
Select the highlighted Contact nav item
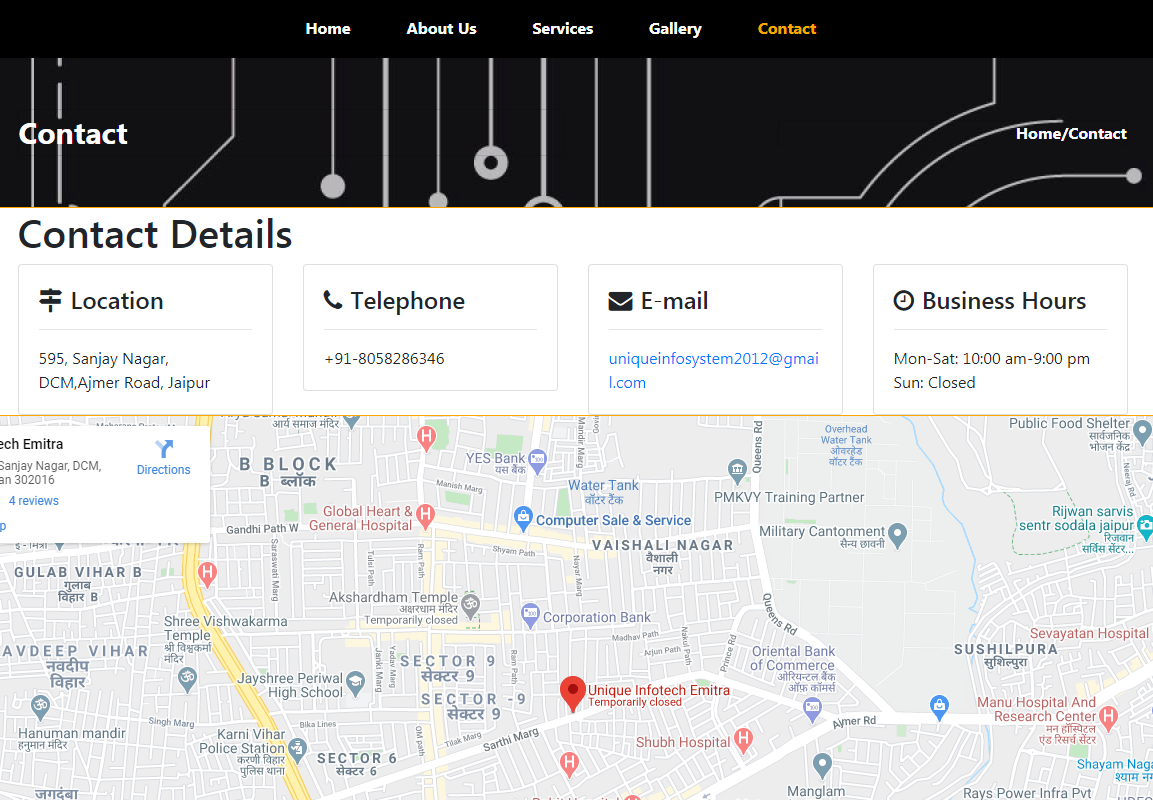pyautogui.click(x=787, y=29)
